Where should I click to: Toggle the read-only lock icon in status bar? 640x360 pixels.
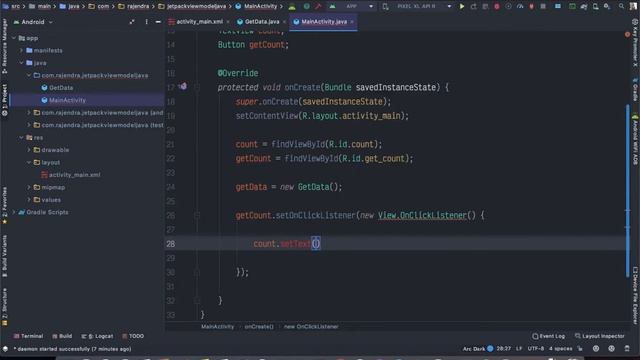coord(580,349)
